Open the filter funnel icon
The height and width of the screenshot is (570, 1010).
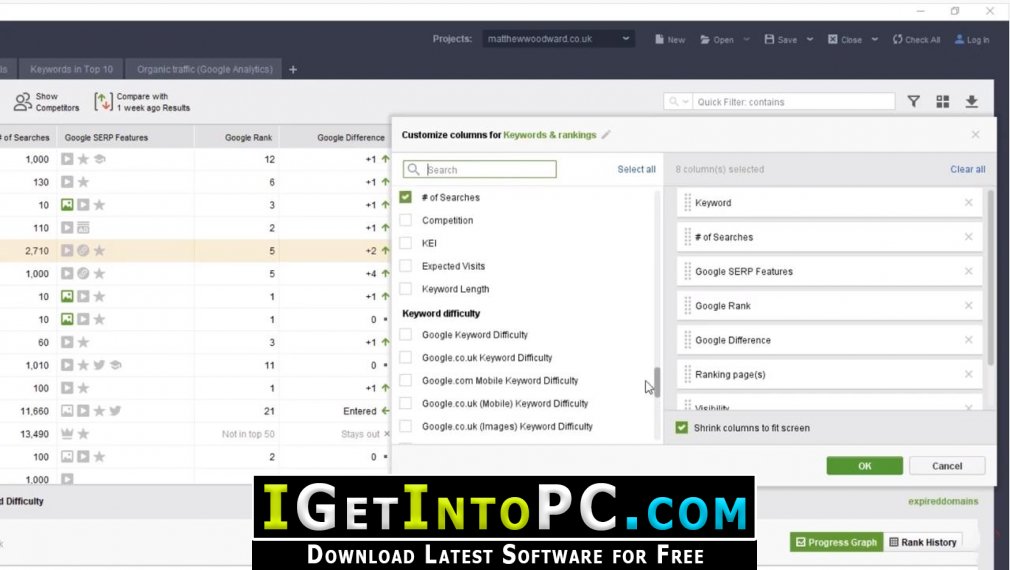(913, 101)
